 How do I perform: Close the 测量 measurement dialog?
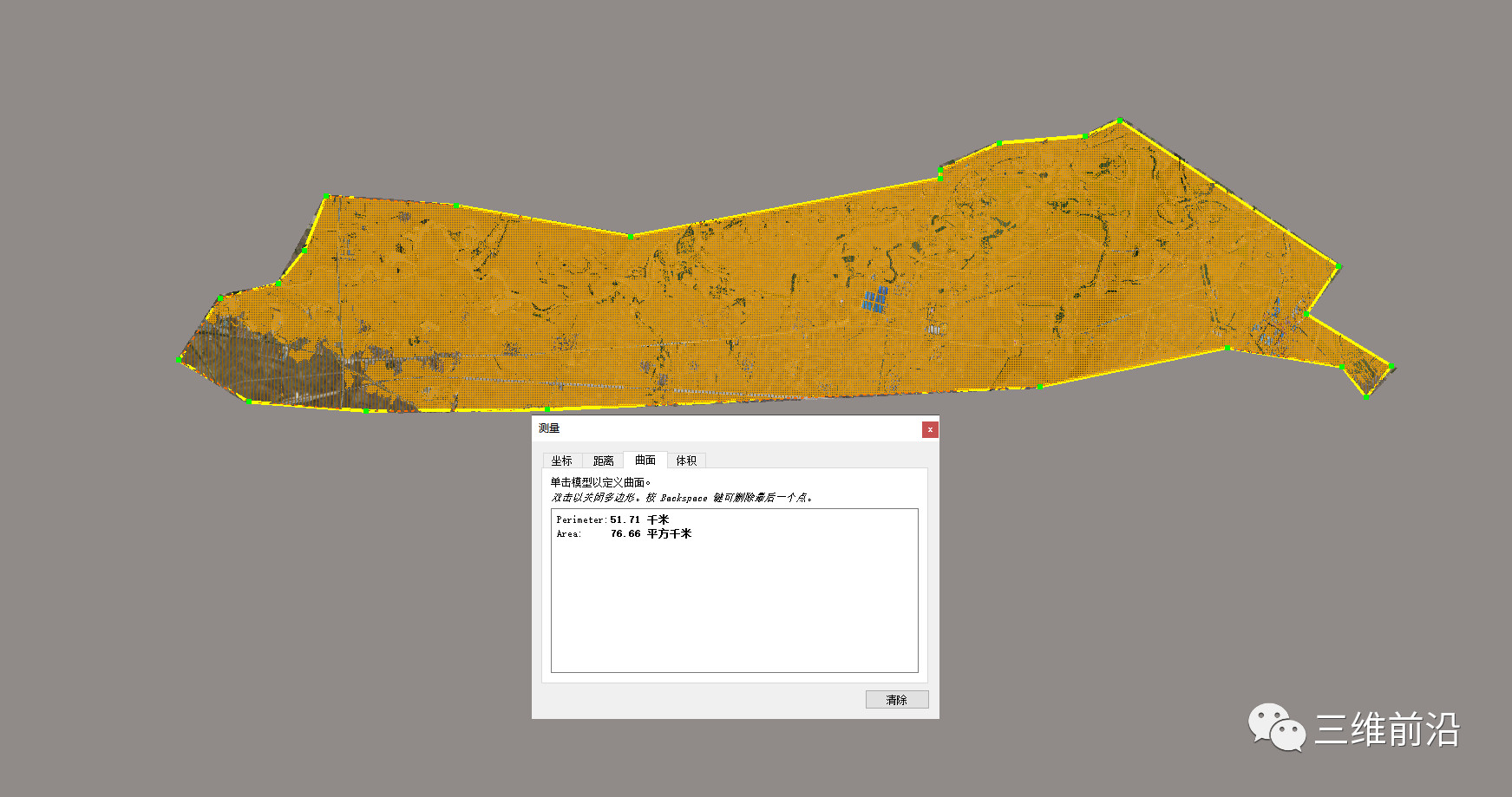click(x=929, y=428)
